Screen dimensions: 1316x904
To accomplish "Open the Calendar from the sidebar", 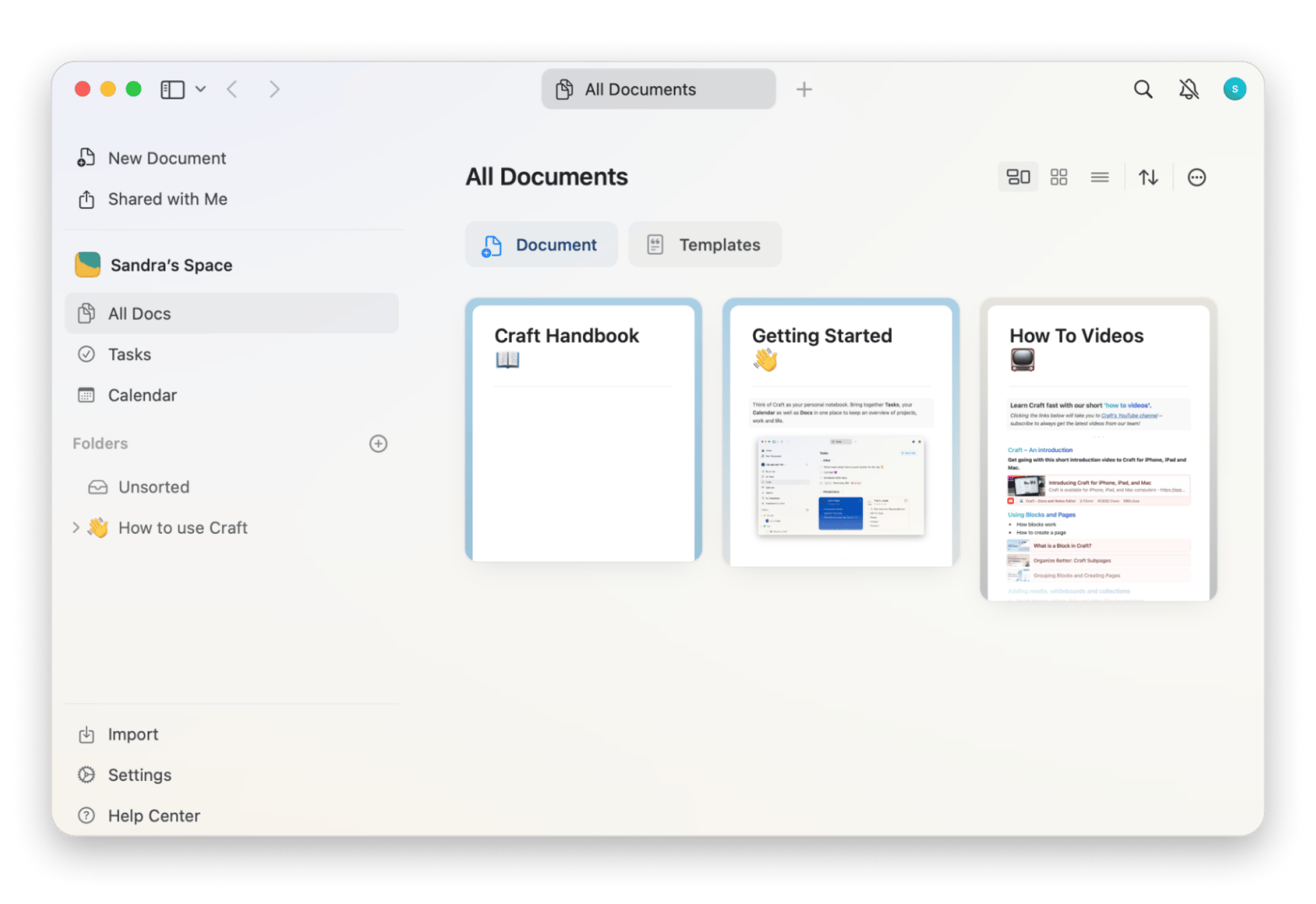I will (x=142, y=395).
